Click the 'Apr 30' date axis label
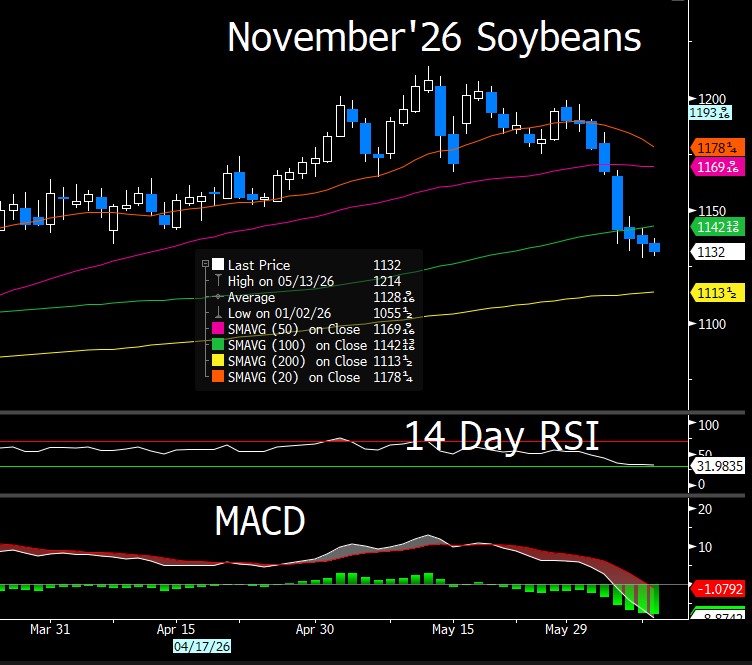 click(x=315, y=629)
